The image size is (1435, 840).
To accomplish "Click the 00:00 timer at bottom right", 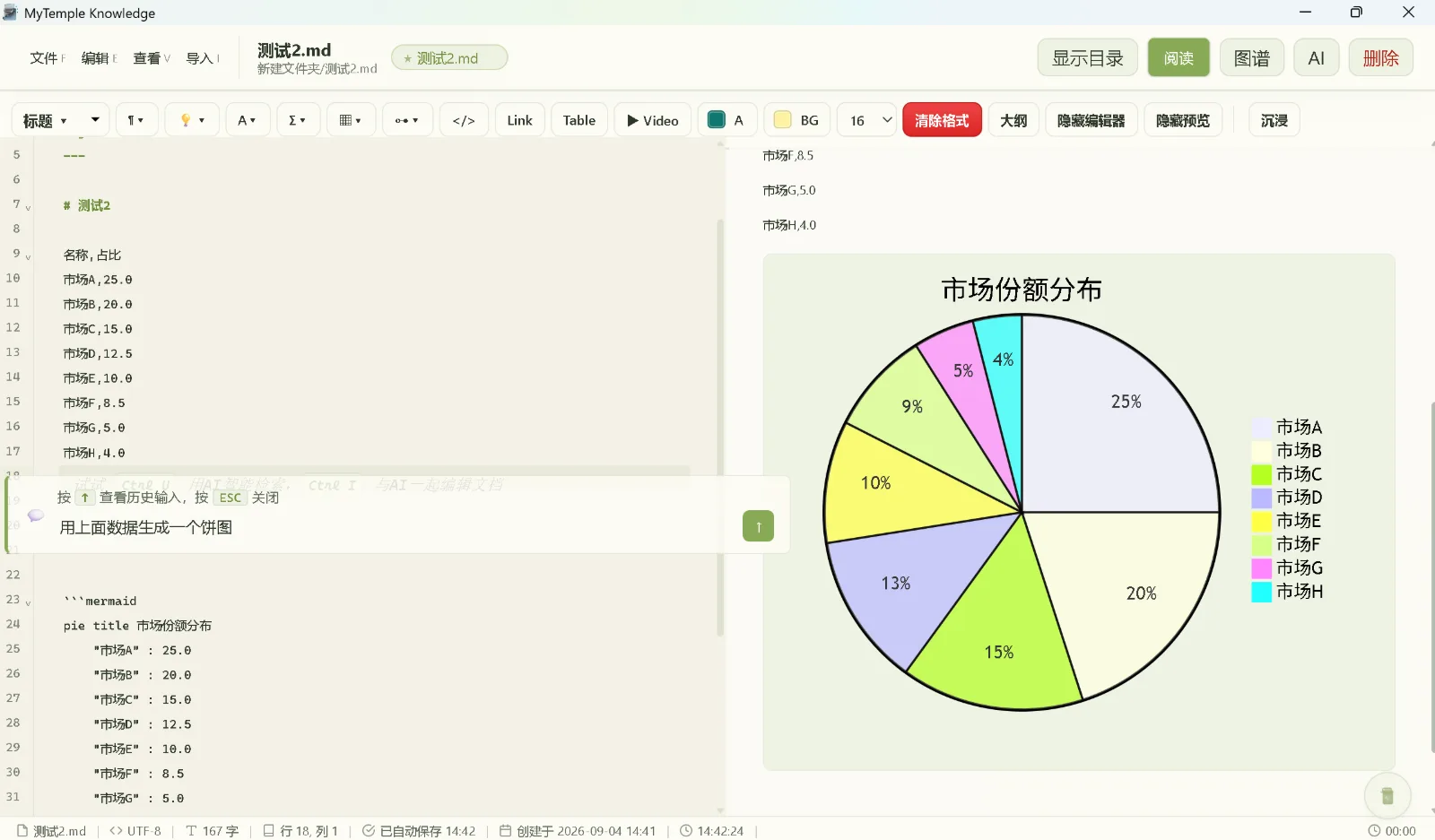I will 1392,831.
